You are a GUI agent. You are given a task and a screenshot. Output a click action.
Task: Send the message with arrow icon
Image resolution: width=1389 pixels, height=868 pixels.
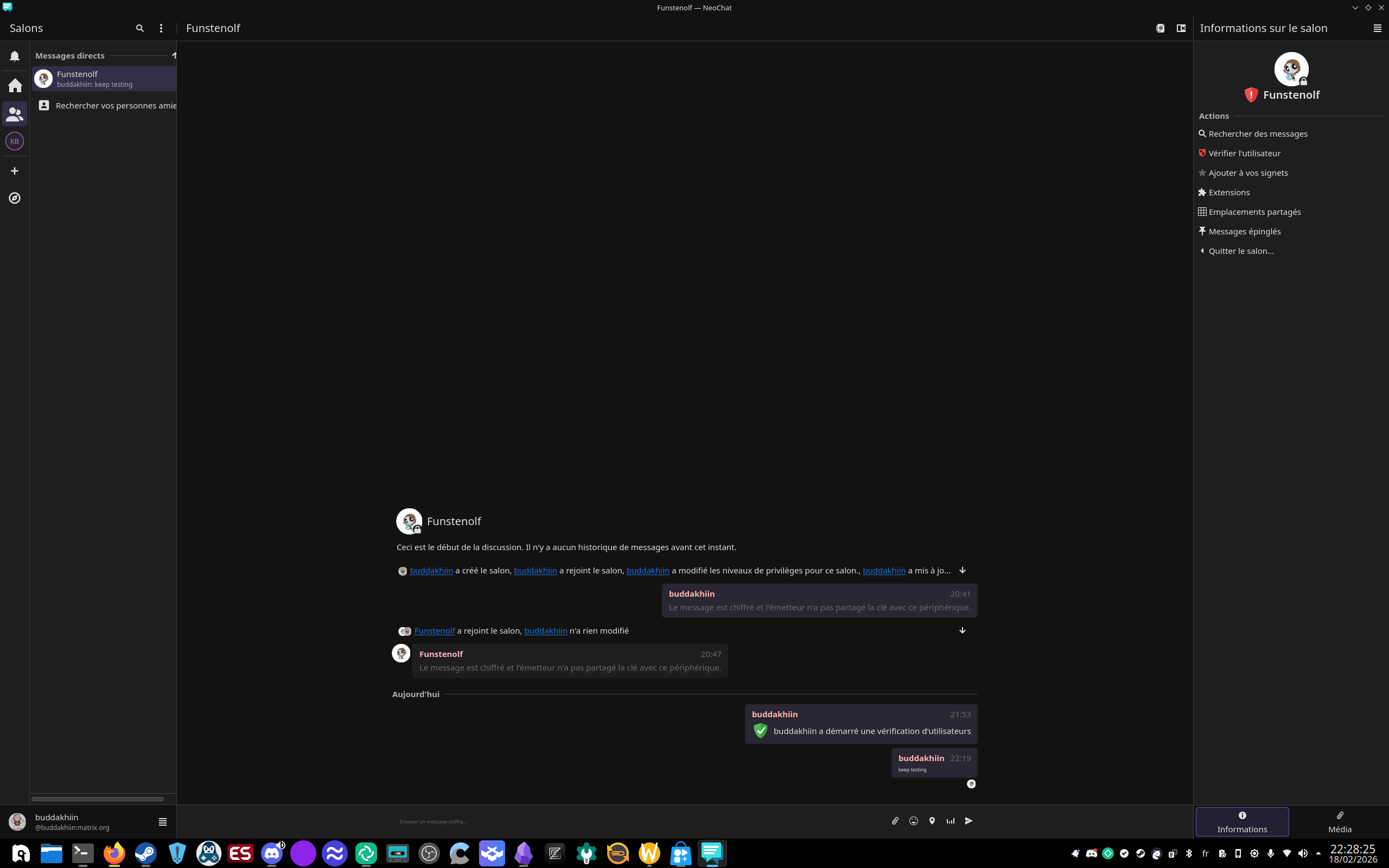[969, 821]
